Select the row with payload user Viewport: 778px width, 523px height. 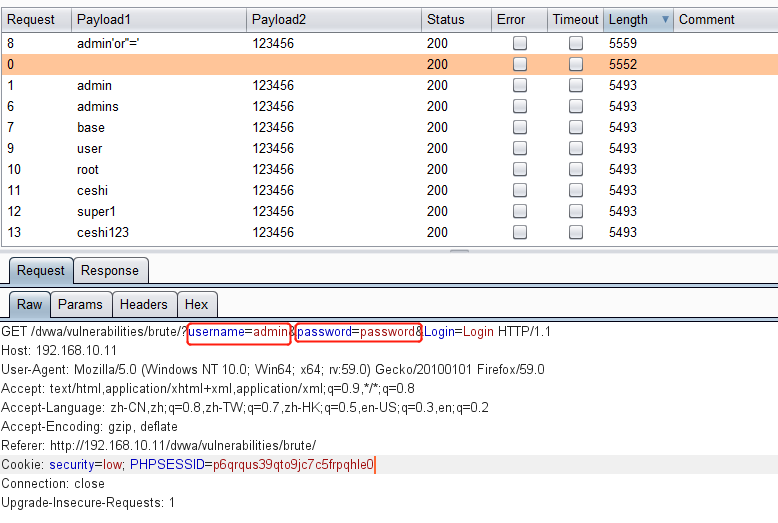coord(389,148)
